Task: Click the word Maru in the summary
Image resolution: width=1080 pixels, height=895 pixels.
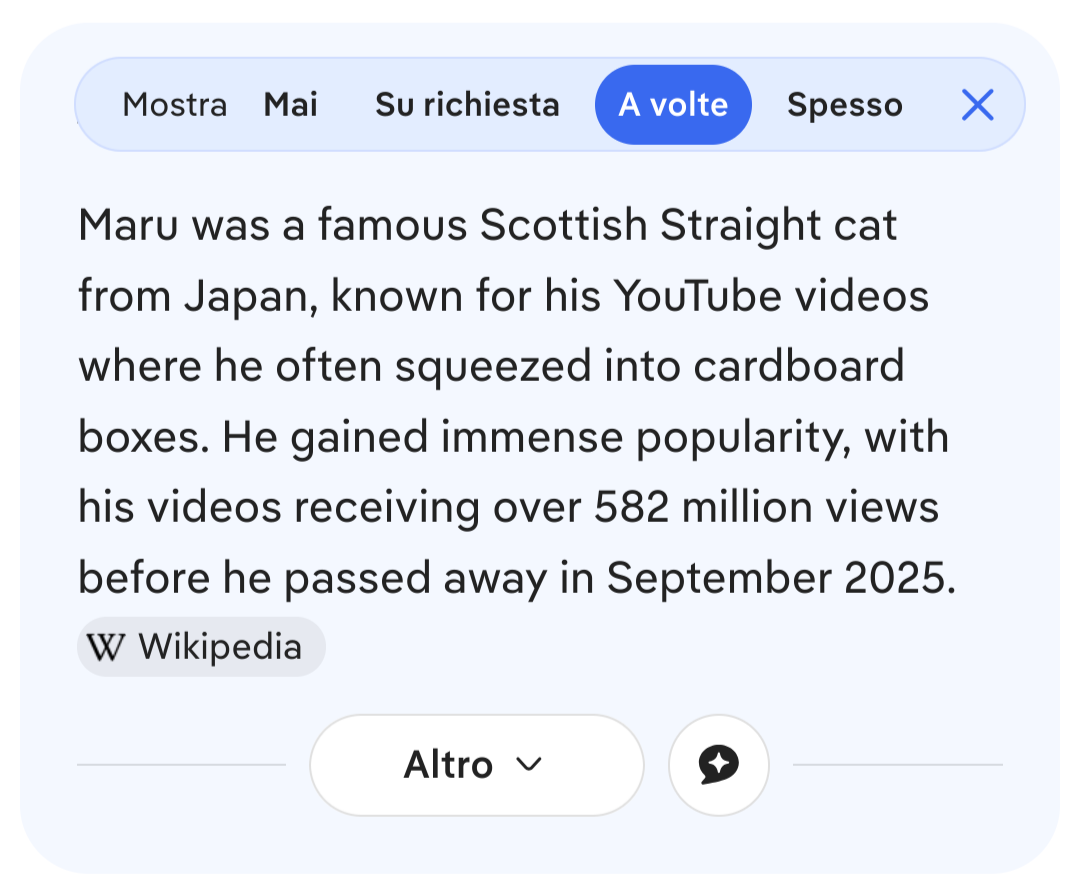Action: pos(128,226)
